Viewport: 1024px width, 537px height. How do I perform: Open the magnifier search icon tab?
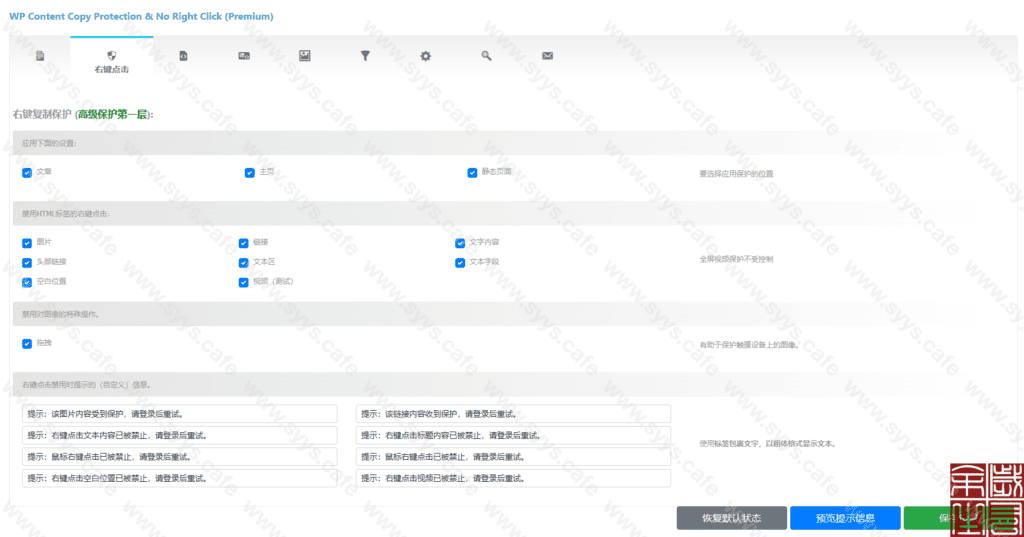pyautogui.click(x=486, y=57)
